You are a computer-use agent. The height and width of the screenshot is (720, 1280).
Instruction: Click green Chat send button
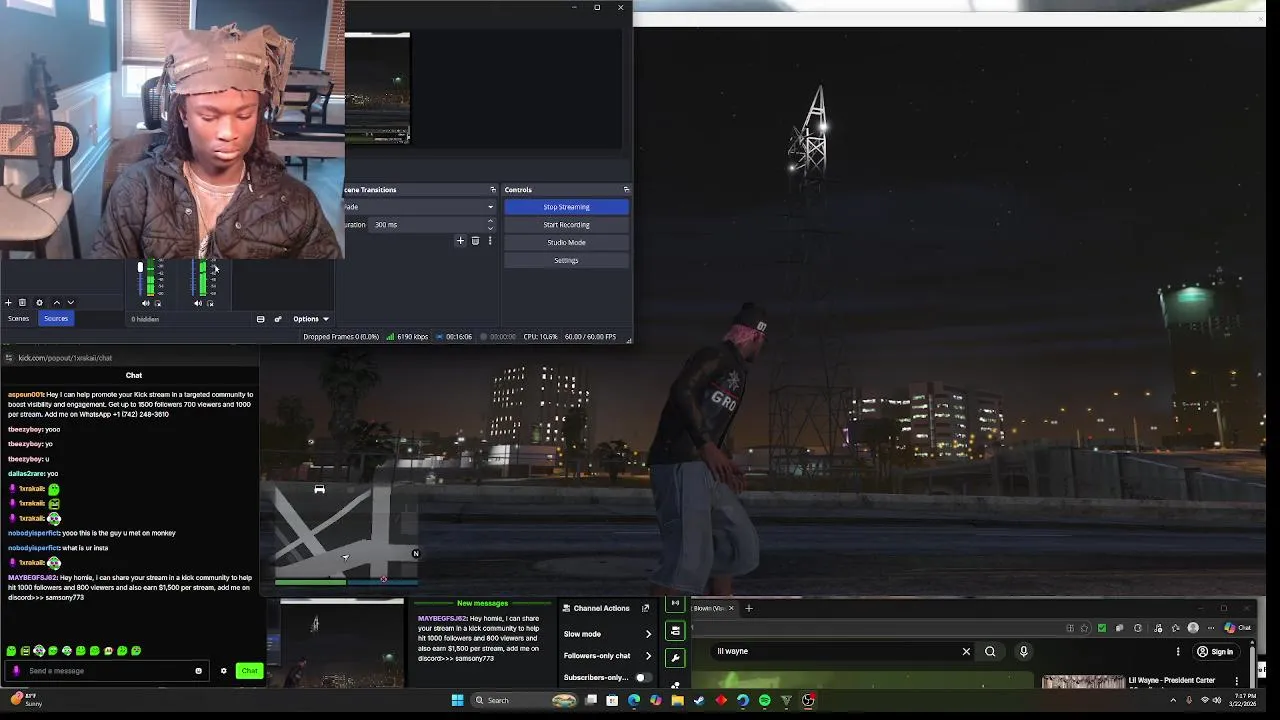tap(249, 671)
